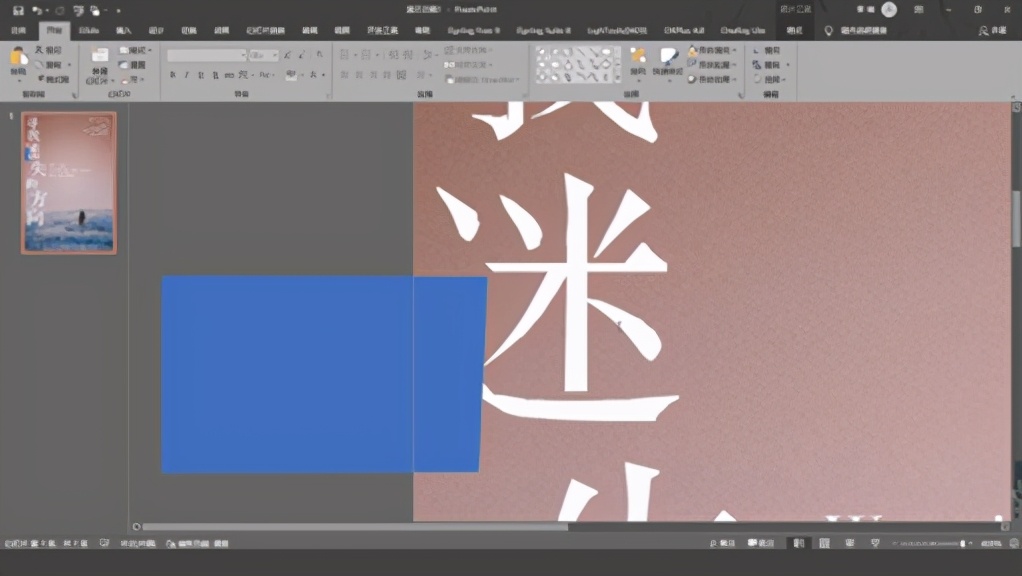Copy the selected shape
The width and height of the screenshot is (1022, 576).
[50, 65]
